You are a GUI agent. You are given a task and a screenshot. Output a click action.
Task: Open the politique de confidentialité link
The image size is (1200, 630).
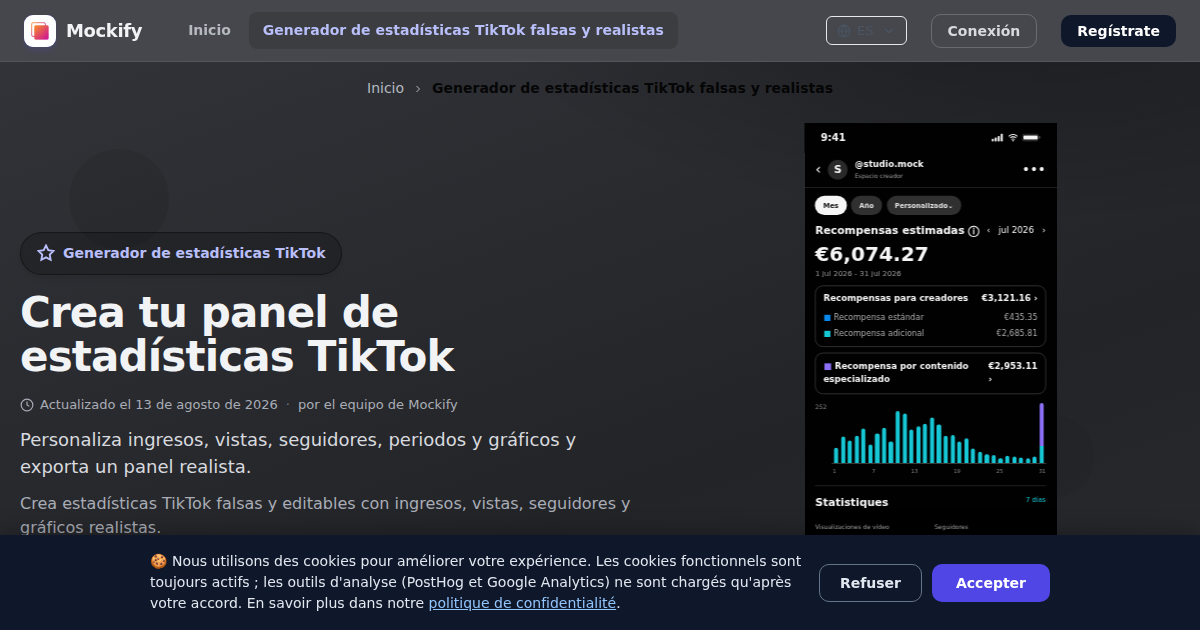522,603
